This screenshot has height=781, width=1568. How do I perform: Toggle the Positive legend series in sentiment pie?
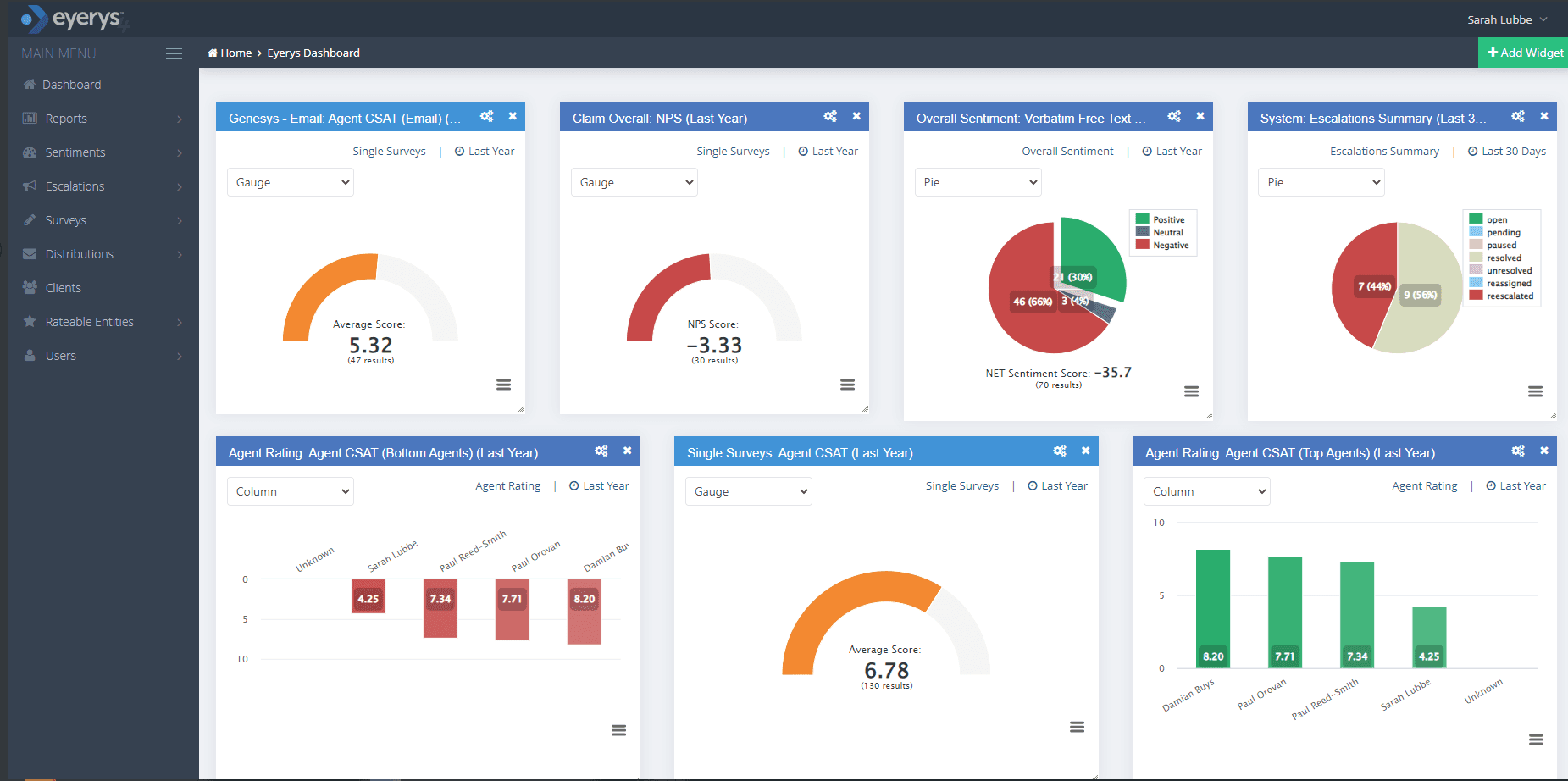(1168, 219)
